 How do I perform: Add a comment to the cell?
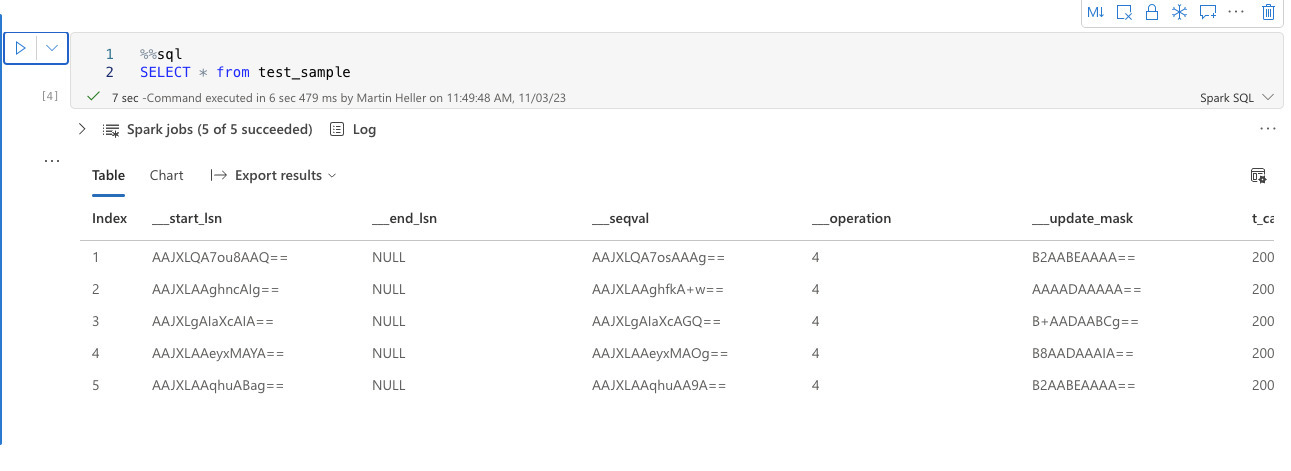click(x=1207, y=12)
